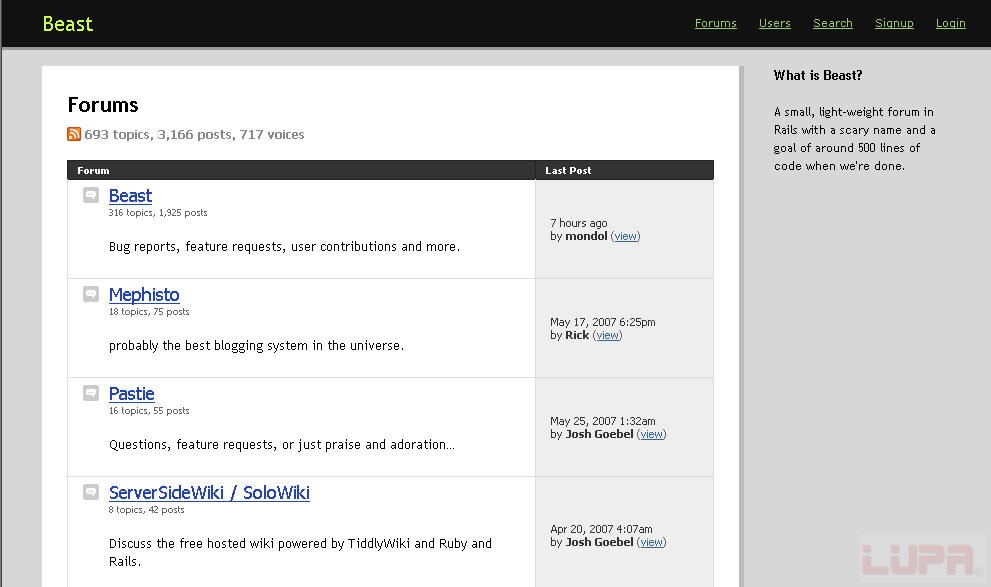View Josh Goebel's Apr 20 post

[652, 542]
